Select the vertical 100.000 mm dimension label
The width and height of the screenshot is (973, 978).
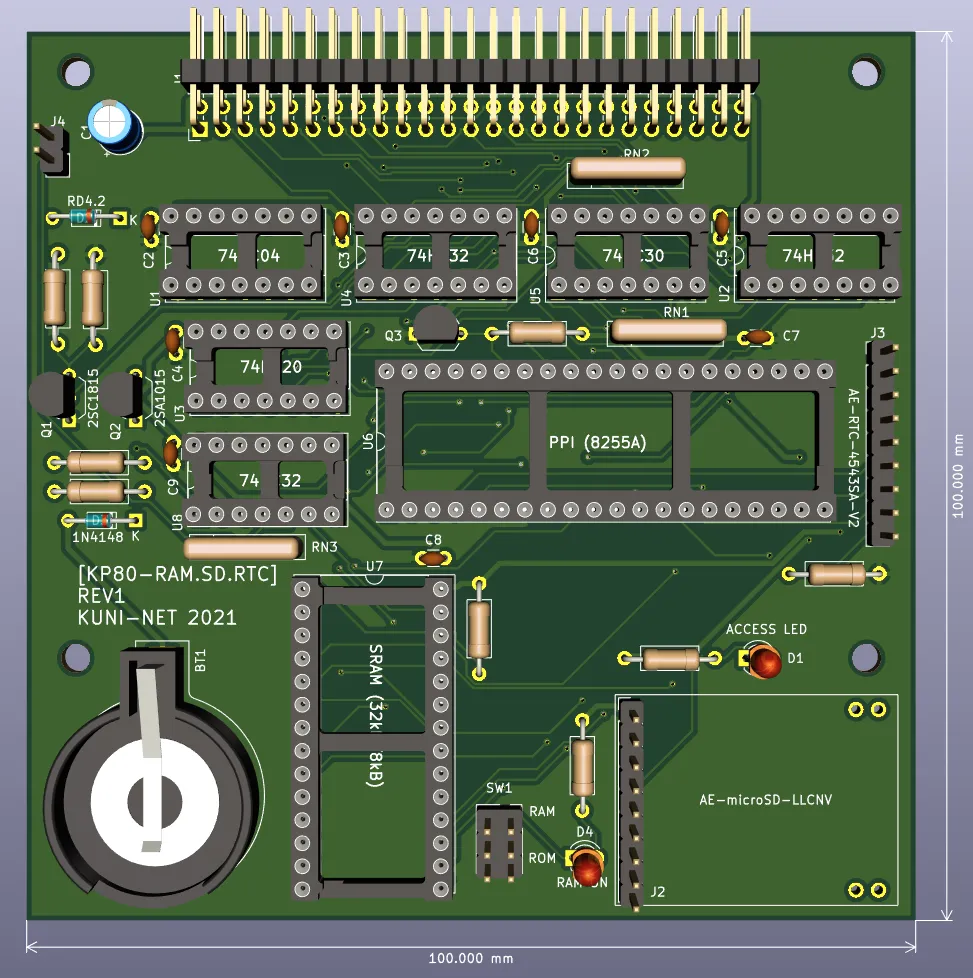coord(958,476)
